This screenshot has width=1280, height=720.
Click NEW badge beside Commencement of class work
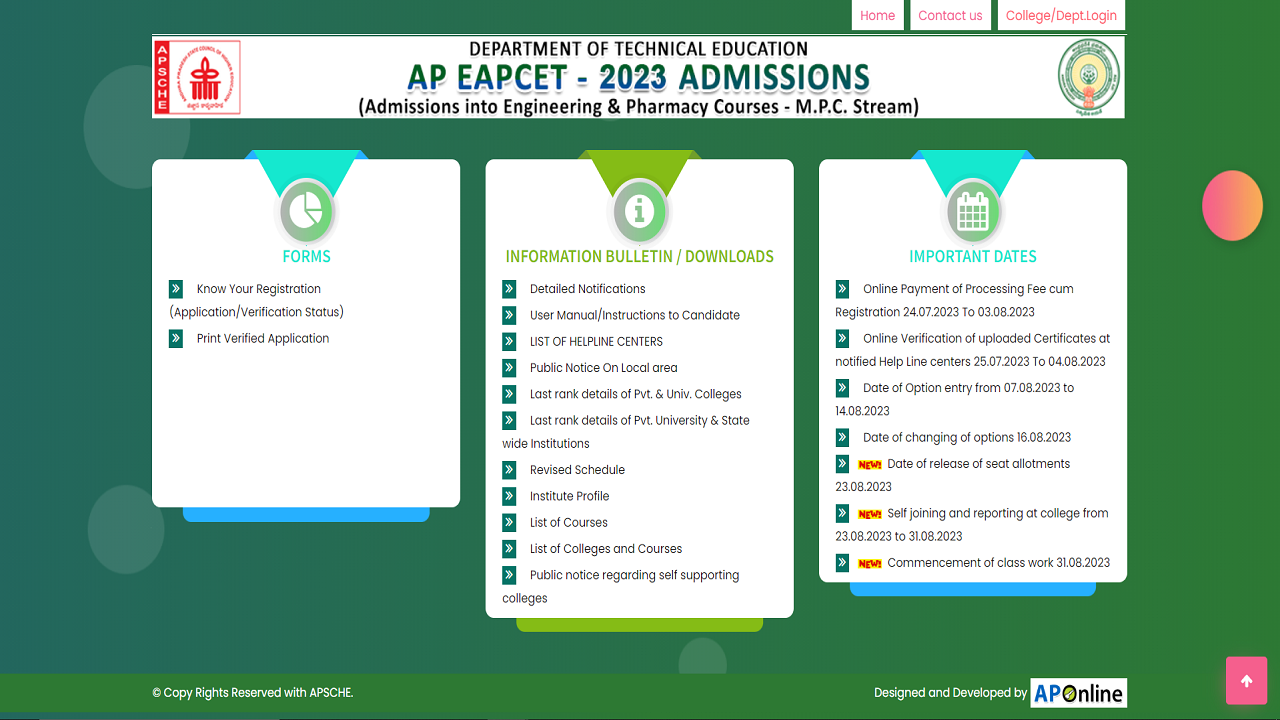870,564
